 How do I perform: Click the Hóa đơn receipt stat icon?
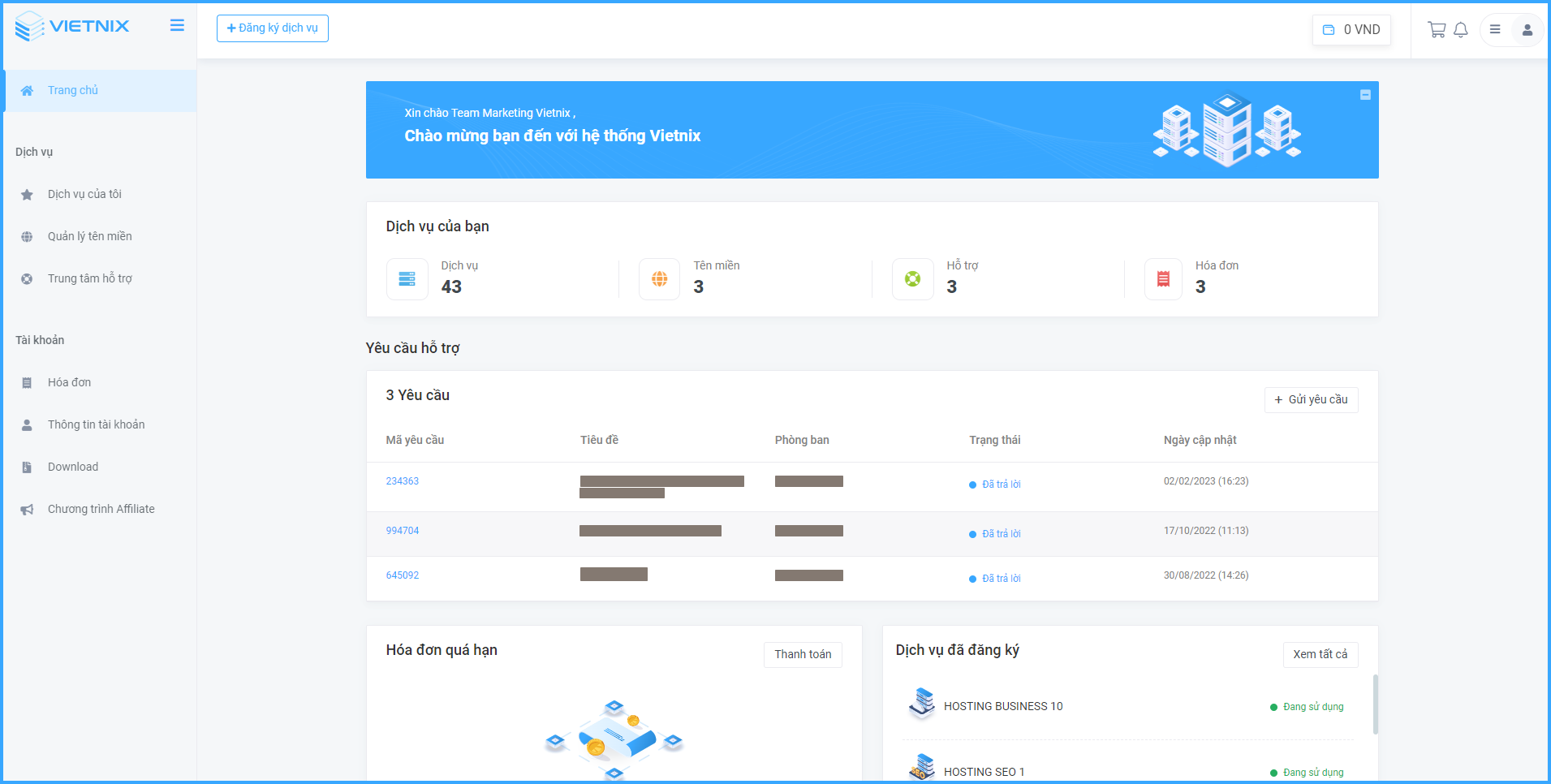[1163, 279]
